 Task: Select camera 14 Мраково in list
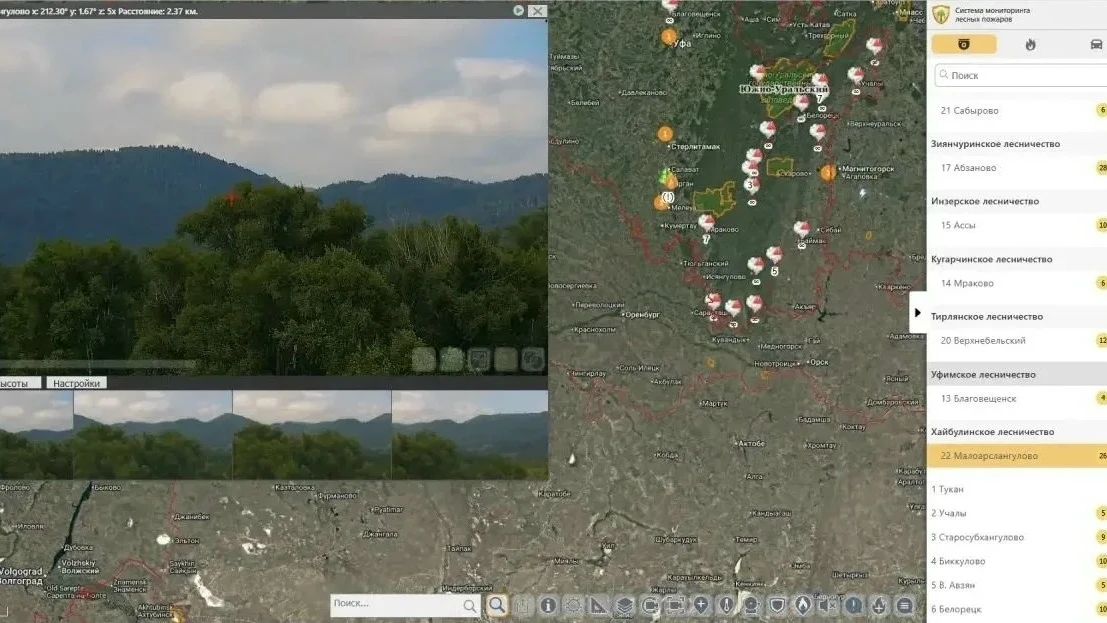pyautogui.click(x=1017, y=283)
